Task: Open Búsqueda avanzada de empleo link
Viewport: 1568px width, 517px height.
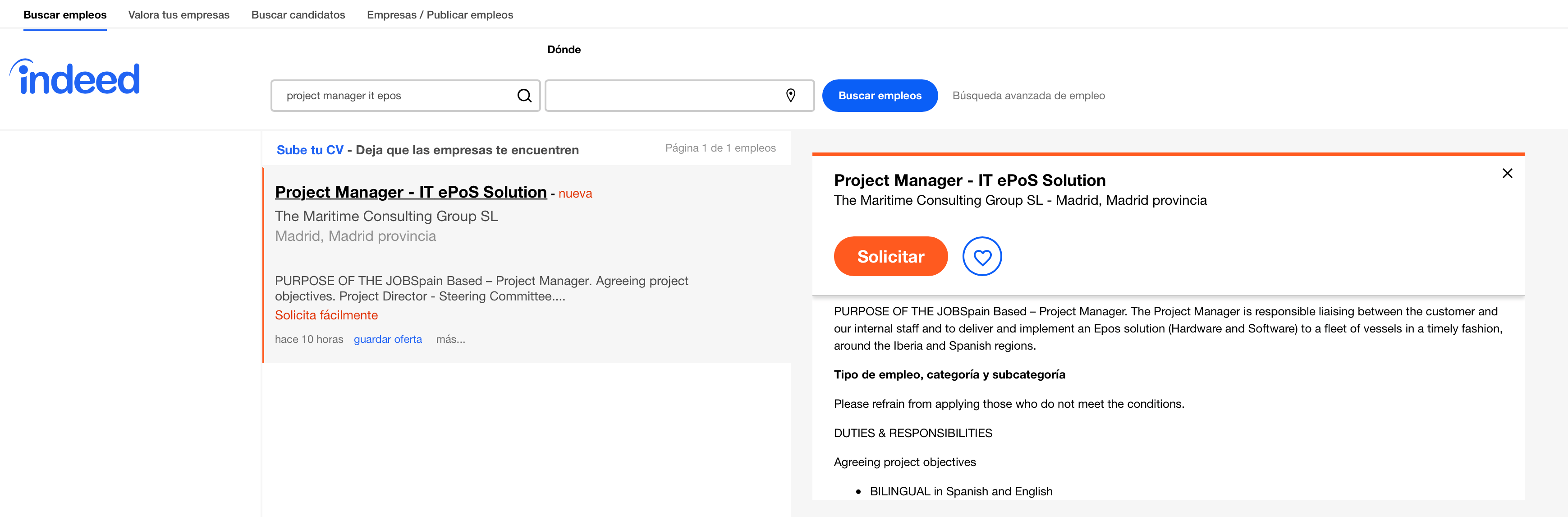Action: click(1028, 96)
